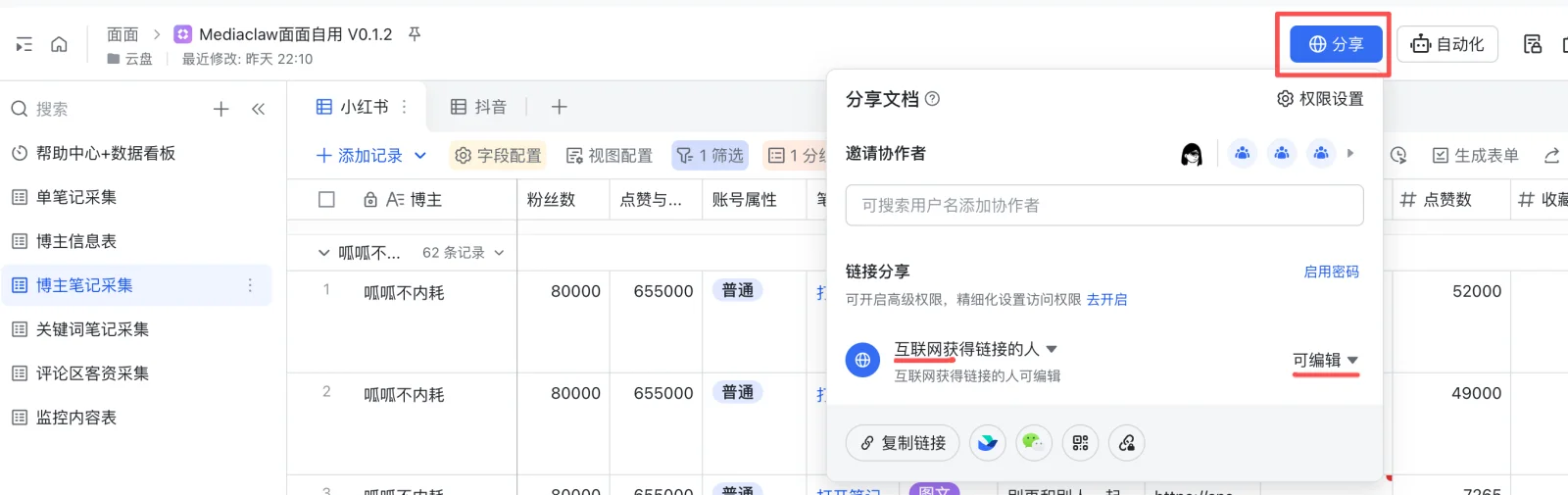
Task: Click the 面面 breadcrumb
Action: 122,34
